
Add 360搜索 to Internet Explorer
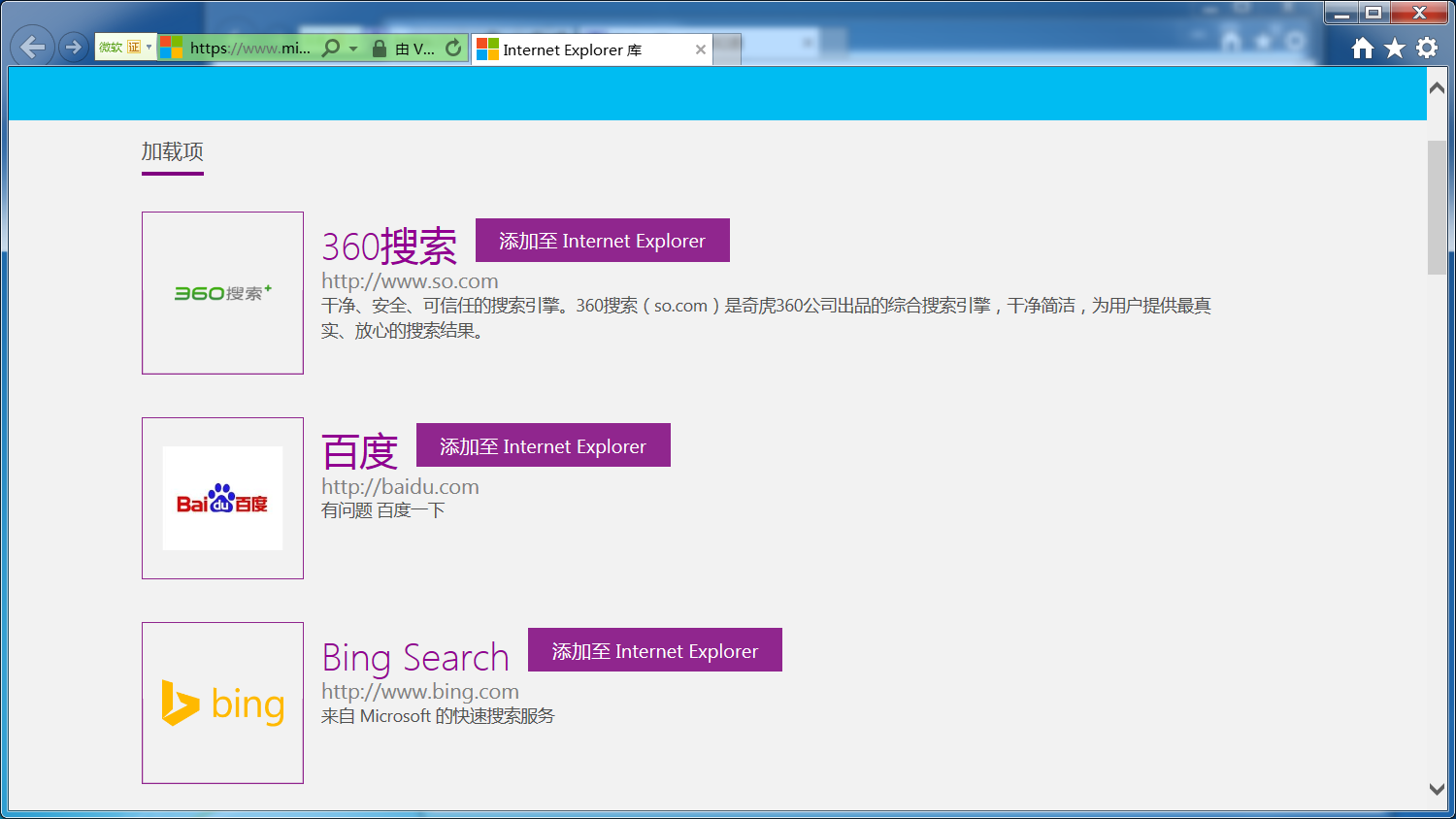(x=602, y=241)
